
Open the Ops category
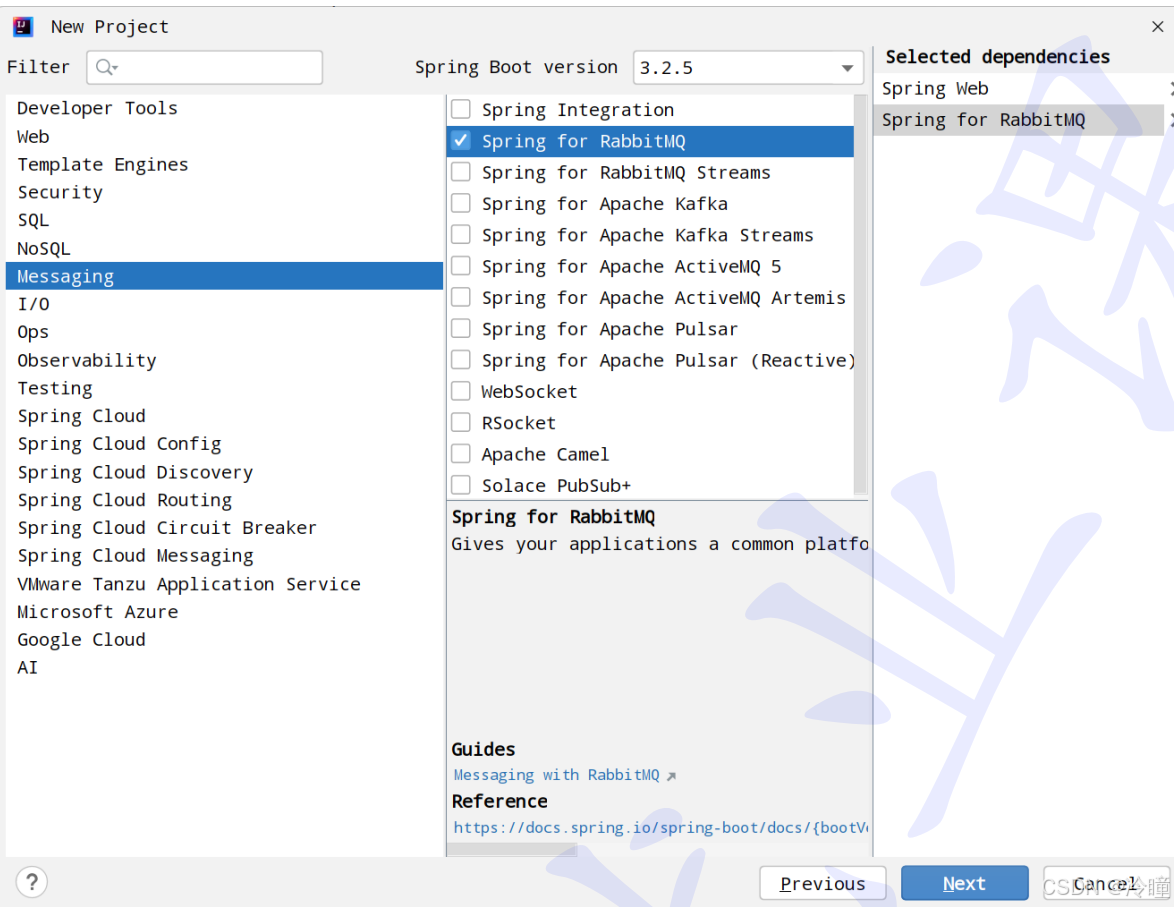224,332
